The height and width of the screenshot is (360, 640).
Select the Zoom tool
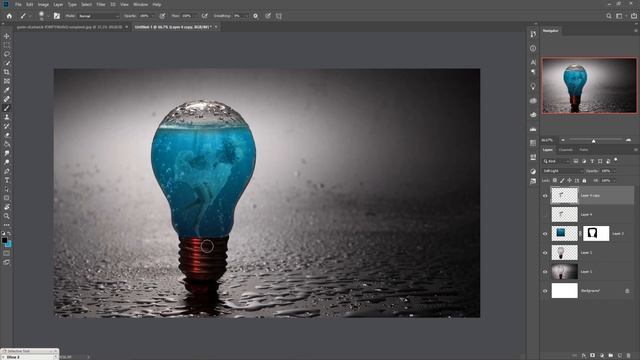click(7, 216)
